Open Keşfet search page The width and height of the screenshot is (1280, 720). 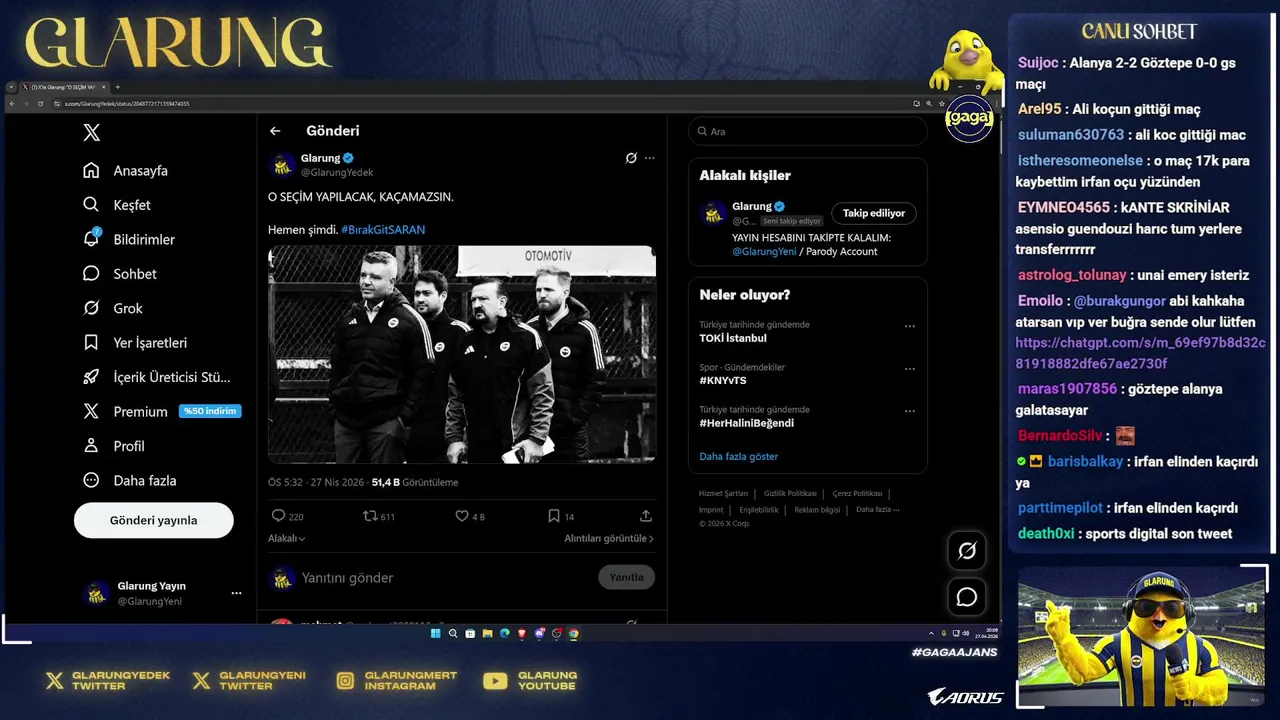tap(117, 205)
